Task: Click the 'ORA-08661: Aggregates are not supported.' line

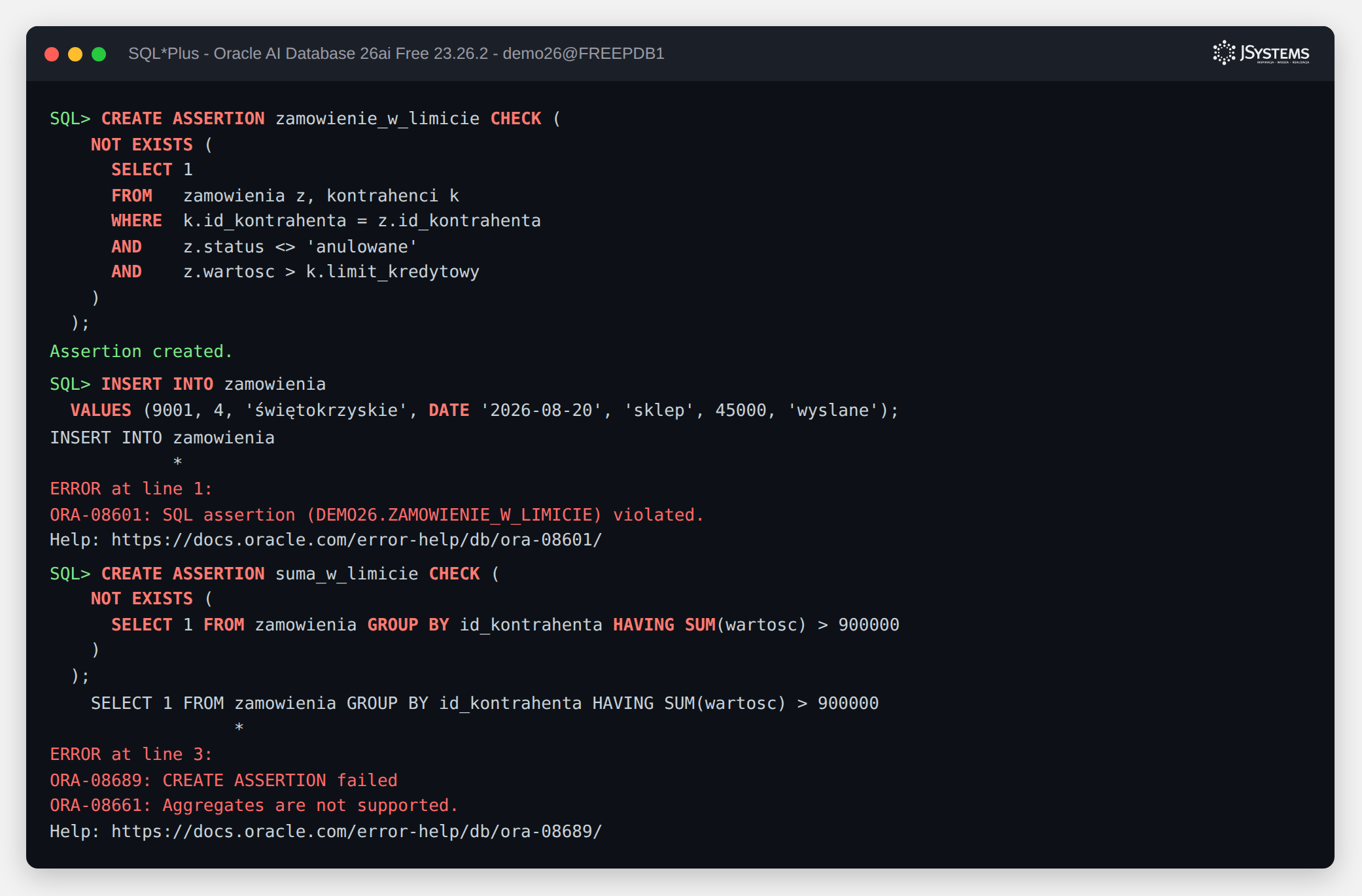Action: click(x=254, y=806)
